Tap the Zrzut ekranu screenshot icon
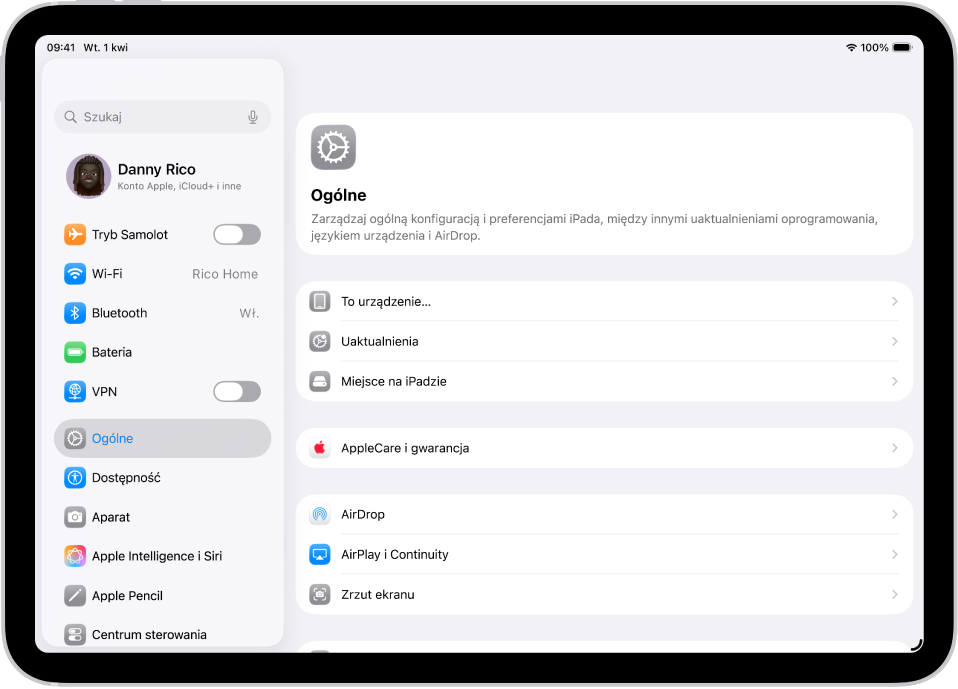The height and width of the screenshot is (689, 958). pyautogui.click(x=320, y=595)
